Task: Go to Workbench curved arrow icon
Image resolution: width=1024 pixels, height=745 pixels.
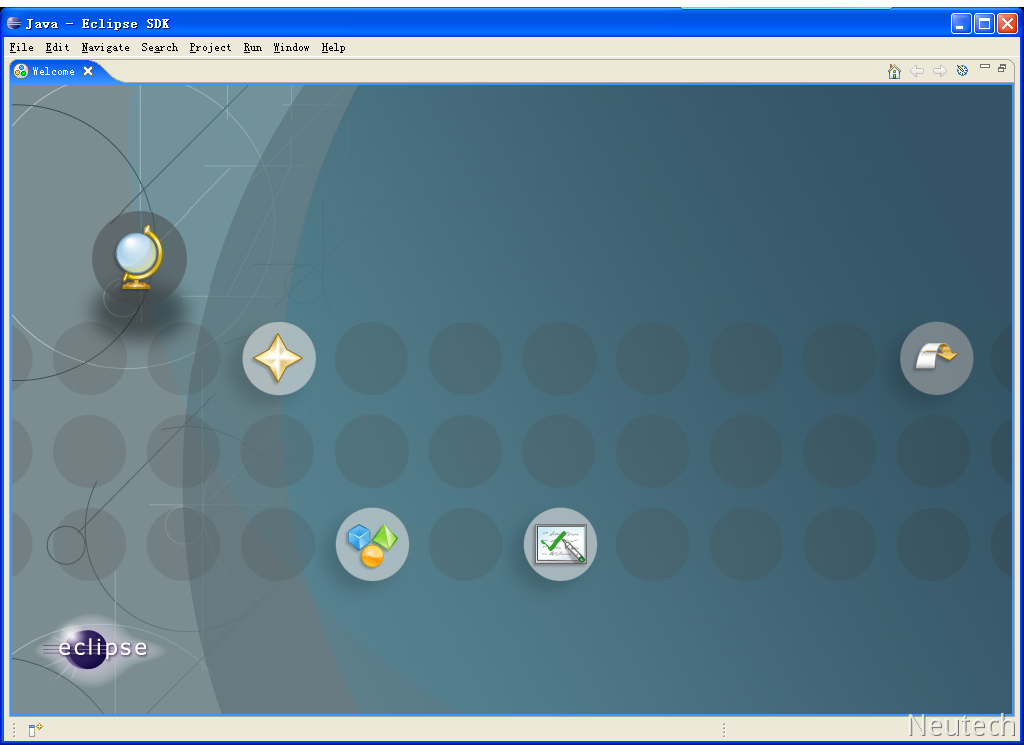Action: [x=936, y=358]
